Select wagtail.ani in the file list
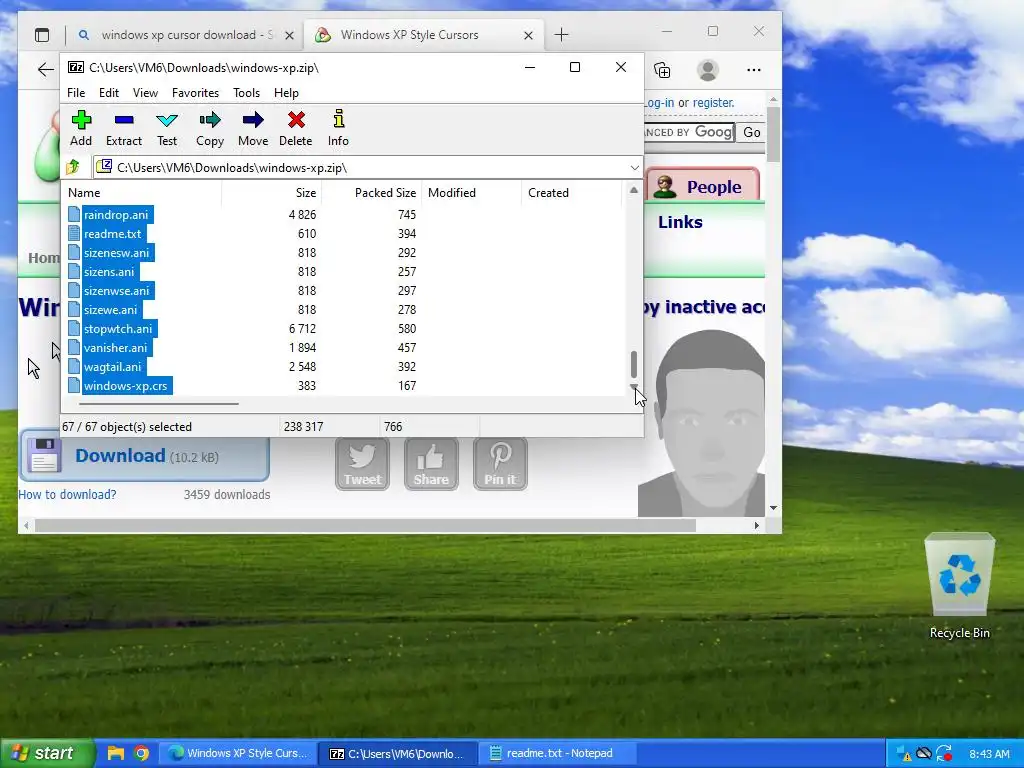The image size is (1024, 768). tap(112, 366)
